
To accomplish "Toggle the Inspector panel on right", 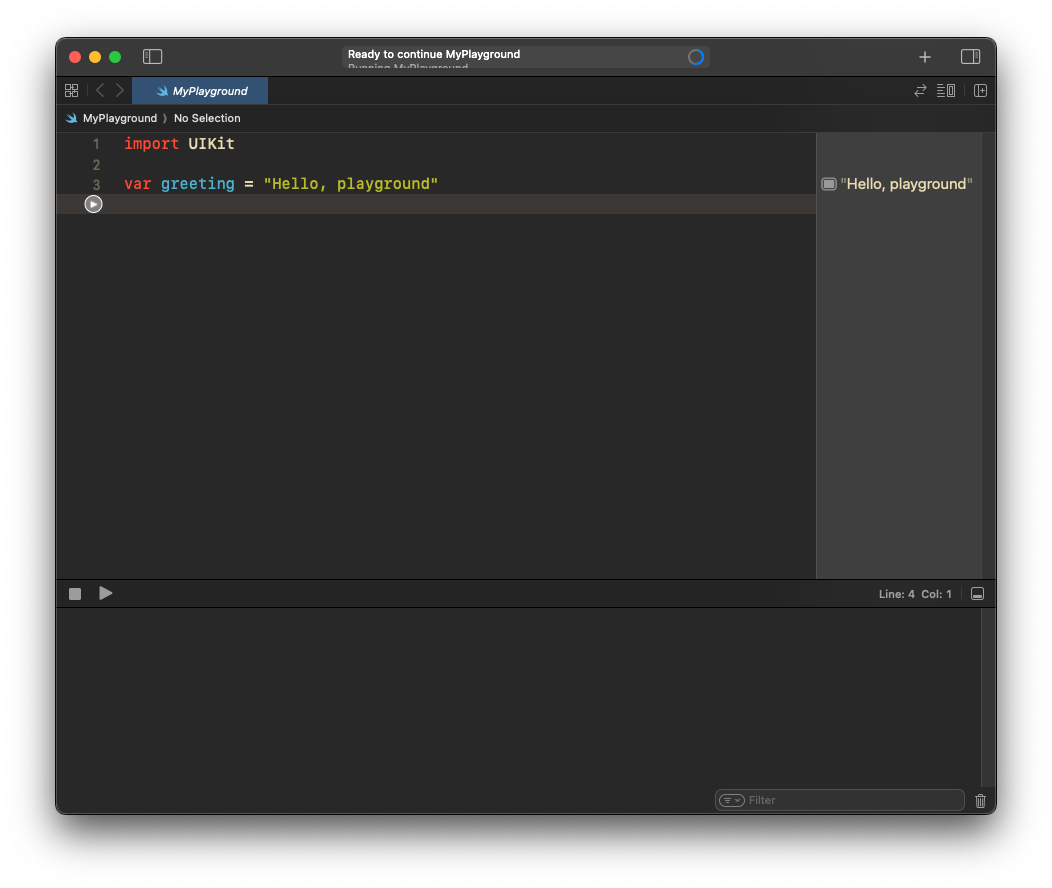I will pos(970,57).
